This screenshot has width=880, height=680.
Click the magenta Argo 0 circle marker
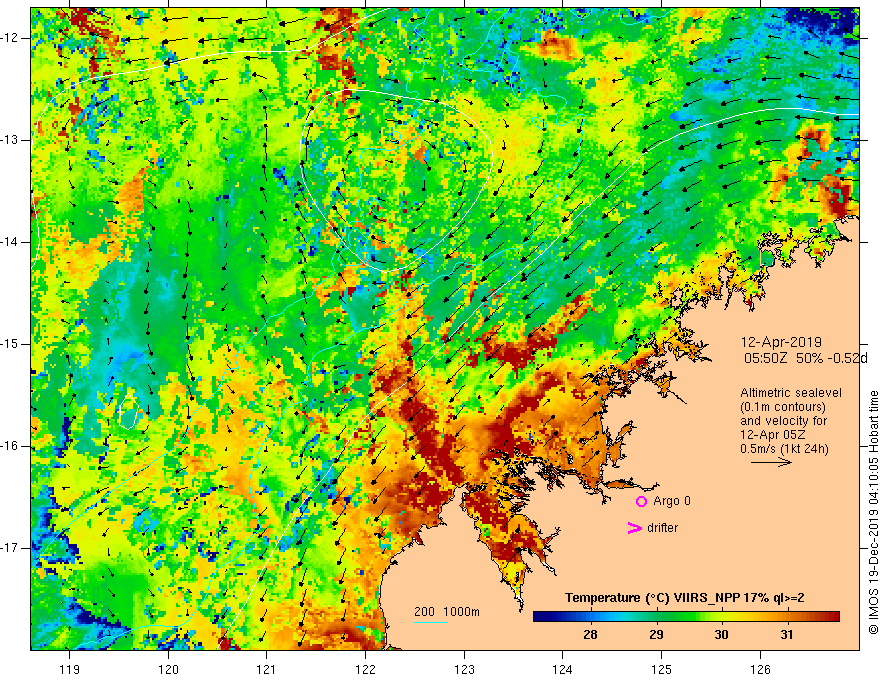coord(641,501)
